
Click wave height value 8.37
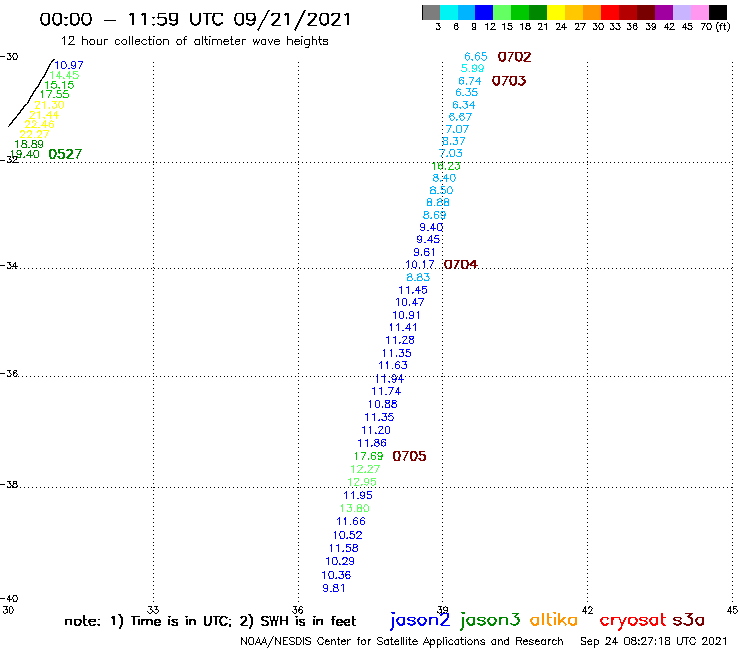click(454, 141)
